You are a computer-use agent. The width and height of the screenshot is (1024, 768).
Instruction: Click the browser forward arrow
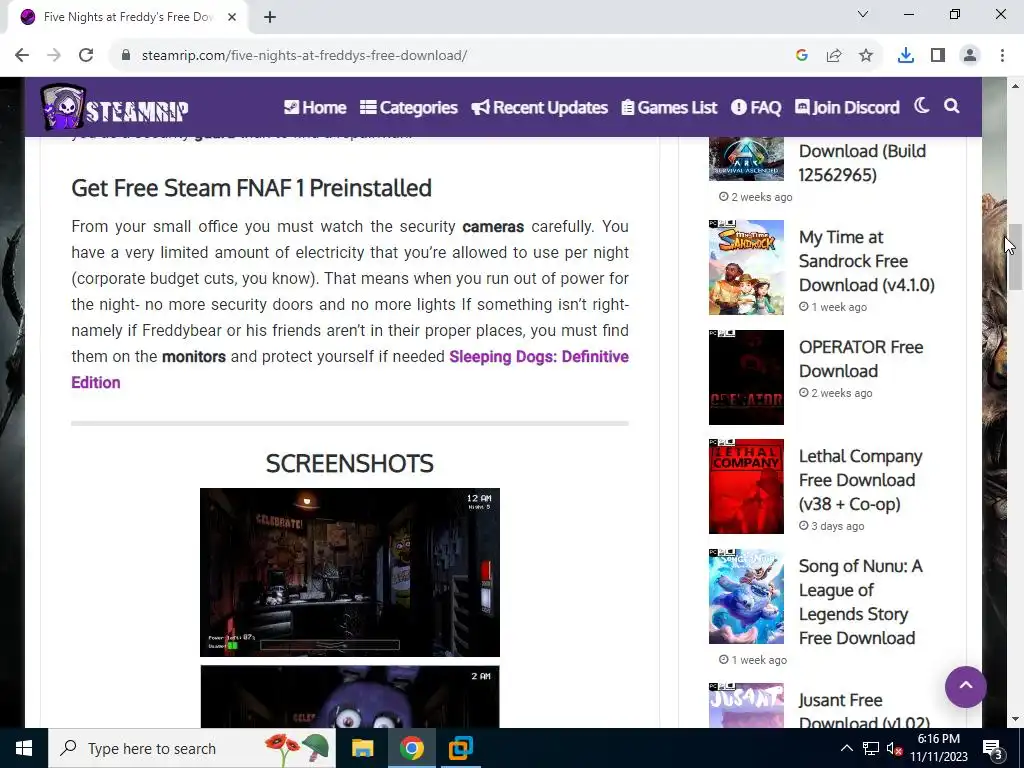54,56
